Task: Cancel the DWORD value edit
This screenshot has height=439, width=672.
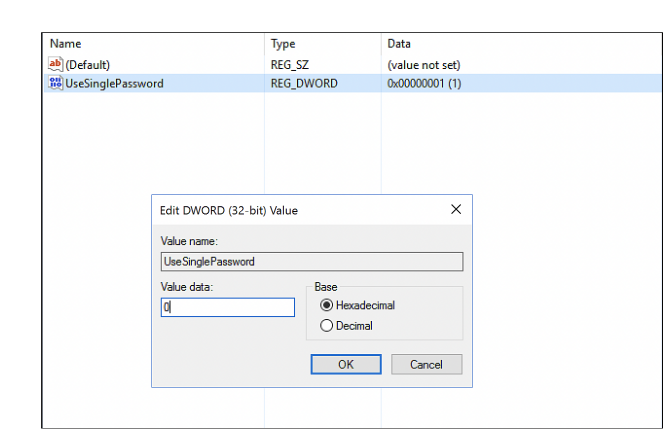Action: click(426, 365)
